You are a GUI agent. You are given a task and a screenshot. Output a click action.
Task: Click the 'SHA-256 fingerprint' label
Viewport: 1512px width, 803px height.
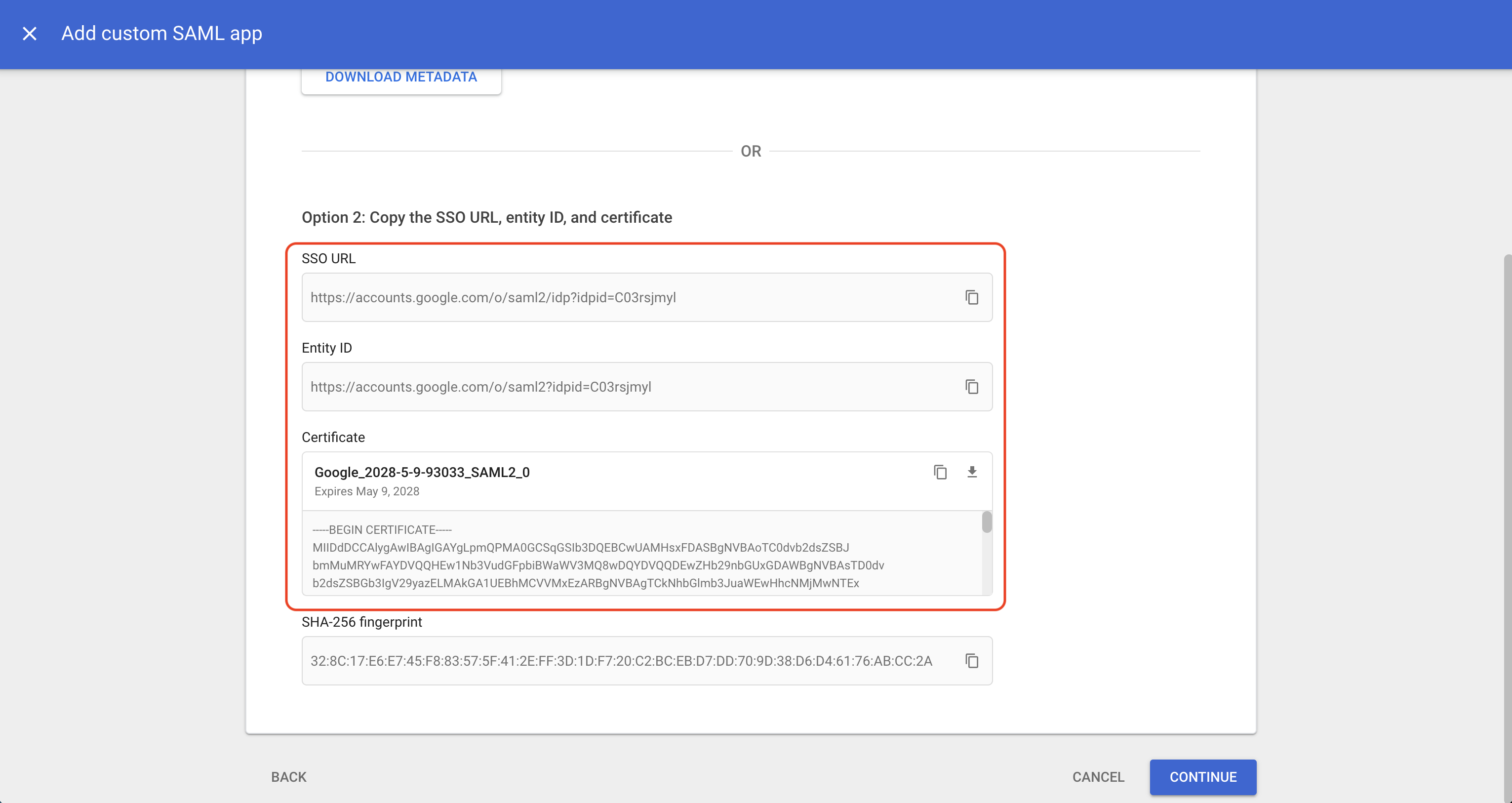[x=361, y=622]
